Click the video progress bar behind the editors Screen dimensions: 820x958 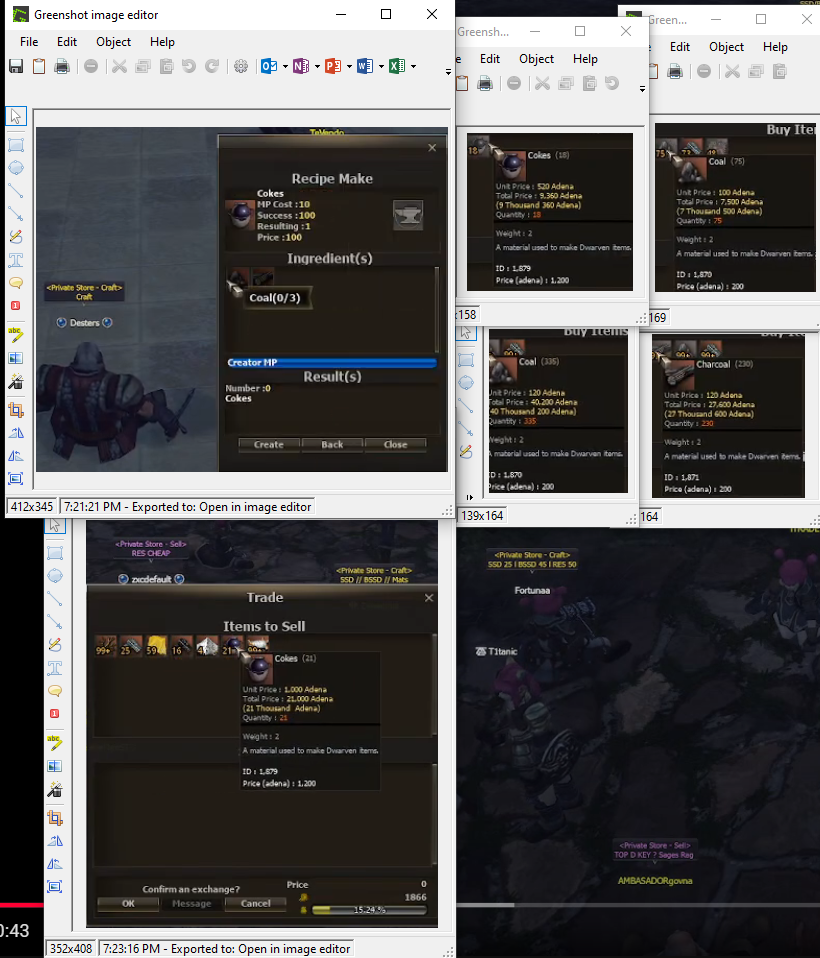638,905
